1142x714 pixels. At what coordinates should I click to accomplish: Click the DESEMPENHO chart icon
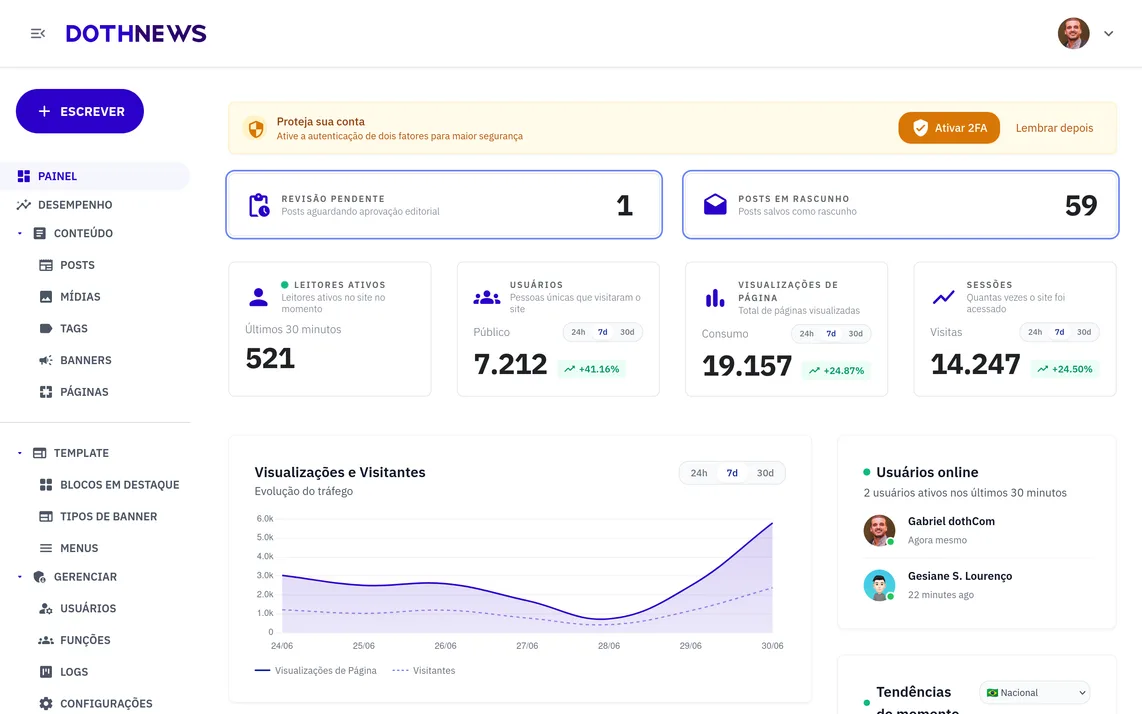point(24,205)
